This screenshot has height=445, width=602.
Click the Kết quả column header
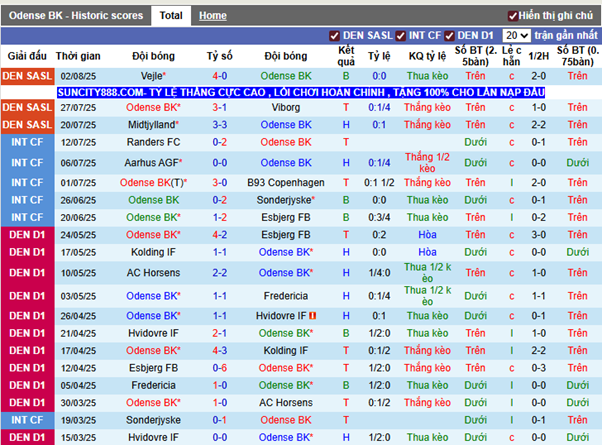346,56
